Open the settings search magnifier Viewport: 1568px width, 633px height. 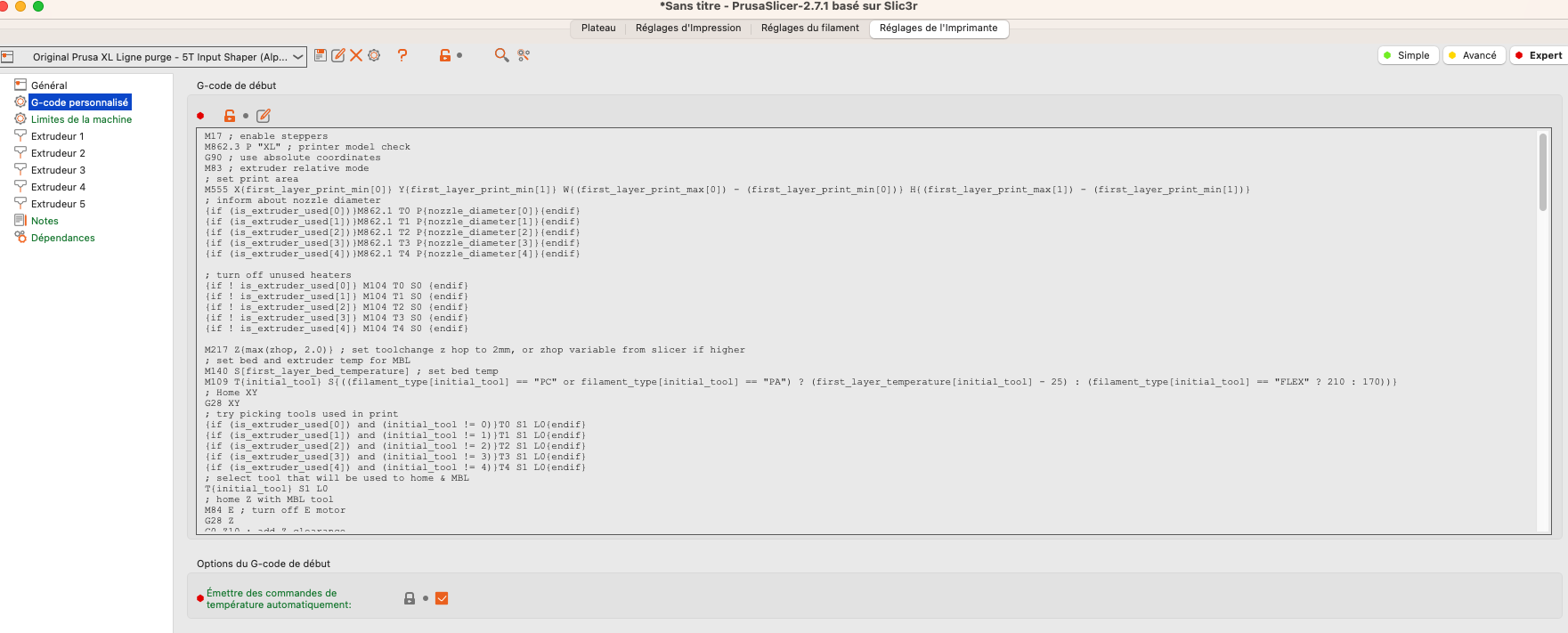coord(501,55)
